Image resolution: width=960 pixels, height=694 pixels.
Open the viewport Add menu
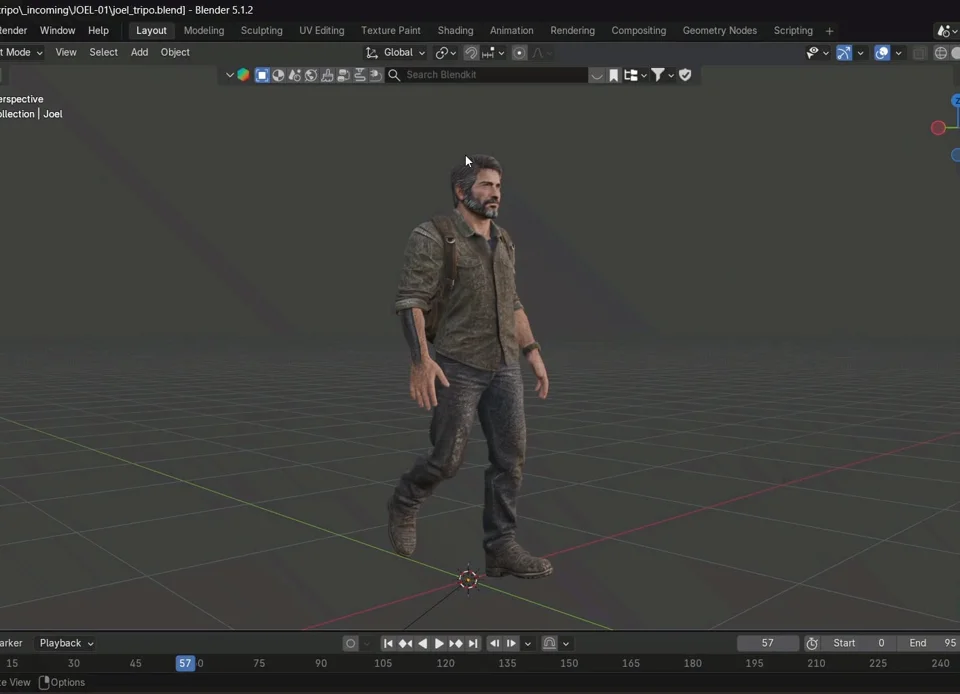pyautogui.click(x=140, y=53)
